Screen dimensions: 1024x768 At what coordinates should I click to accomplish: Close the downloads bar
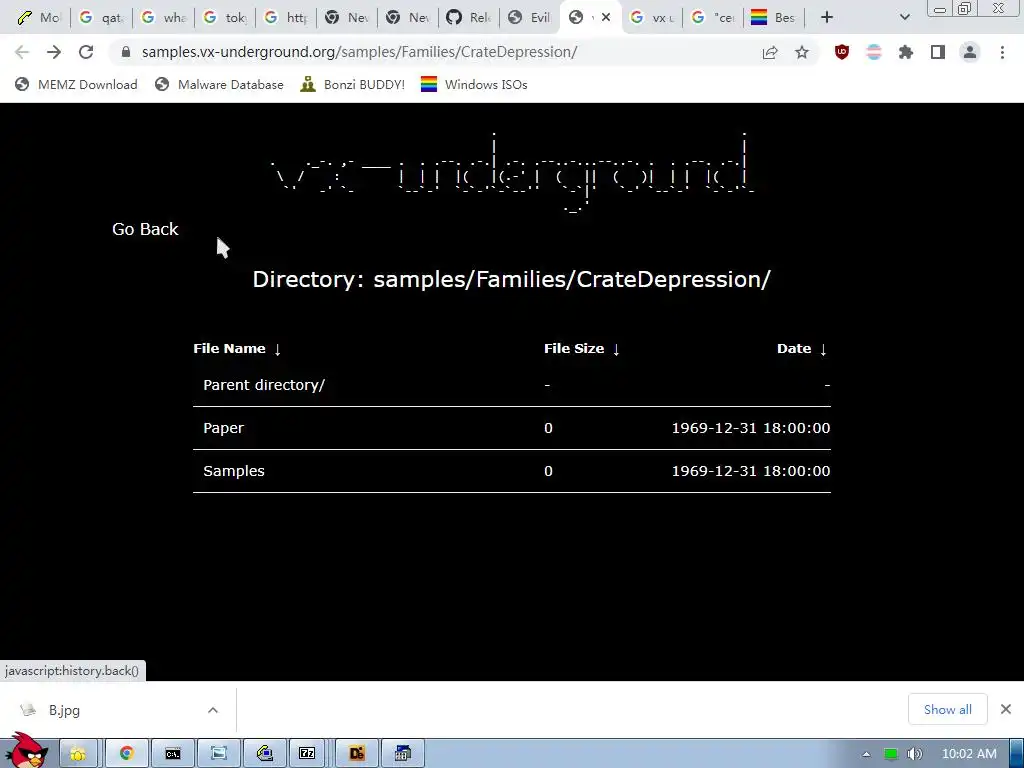(1006, 709)
